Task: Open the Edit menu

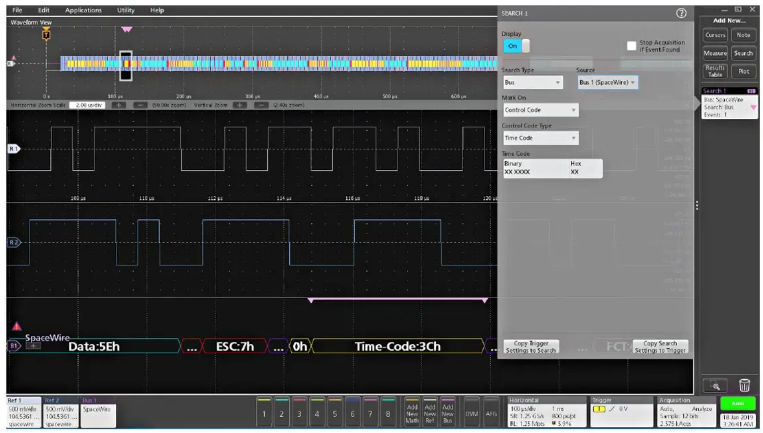Action: tap(44, 10)
